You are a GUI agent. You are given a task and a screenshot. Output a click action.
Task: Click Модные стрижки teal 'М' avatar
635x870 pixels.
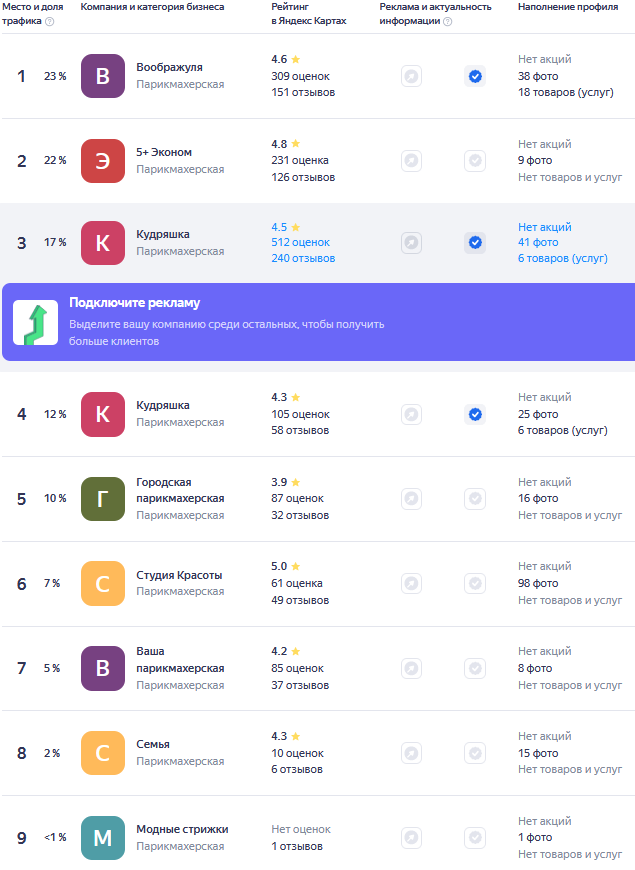click(103, 838)
